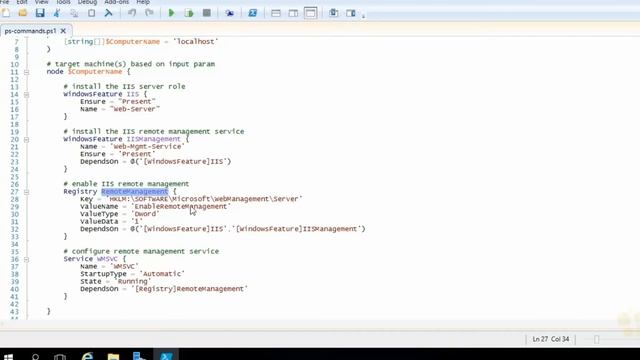Close the ps-commands.ps1 tab
Image resolution: width=640 pixels, height=360 pixels.
[63, 31]
